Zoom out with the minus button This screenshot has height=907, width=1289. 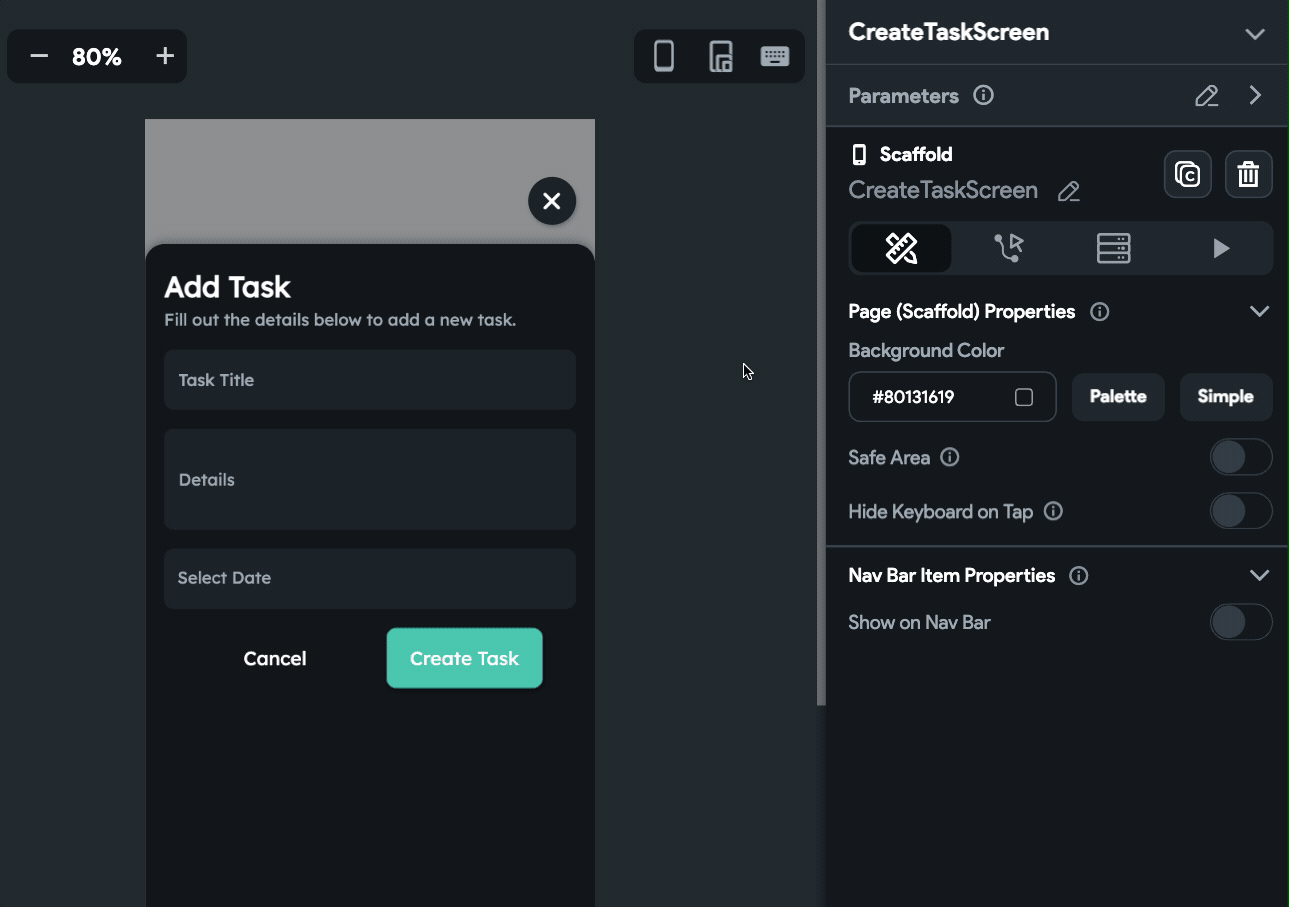point(39,56)
